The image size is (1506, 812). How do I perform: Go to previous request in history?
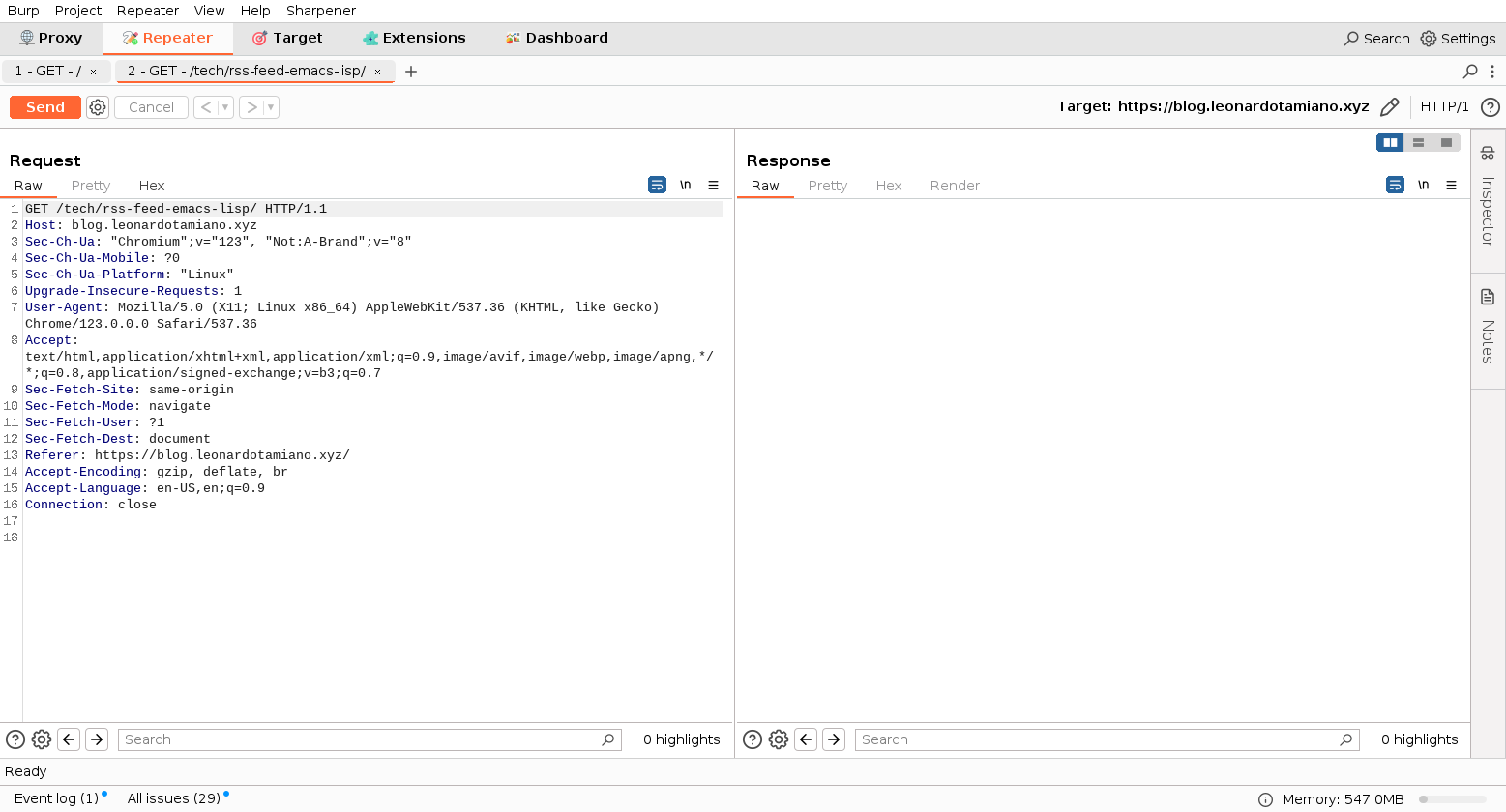click(x=206, y=107)
